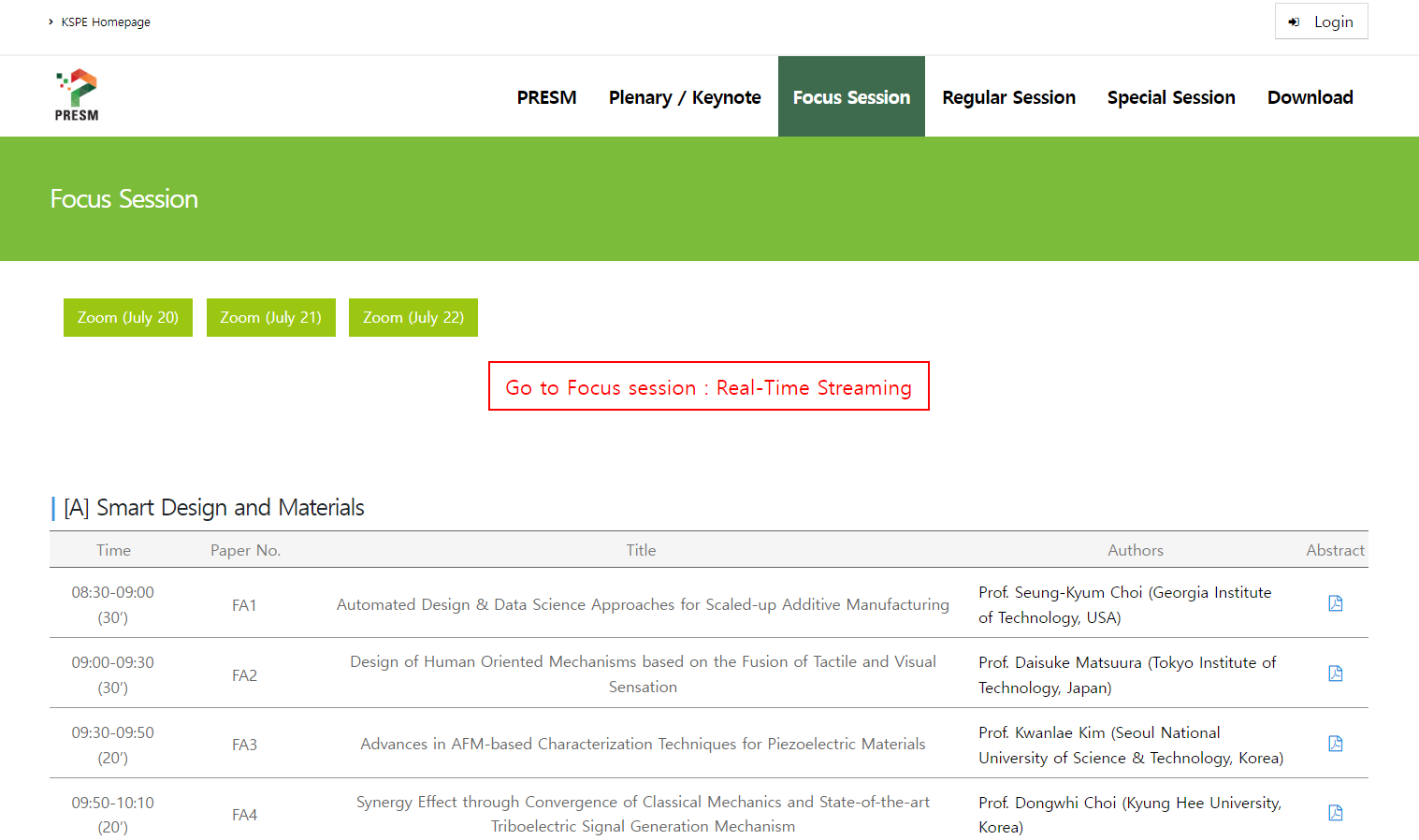Open the Plenary / Keynote menu
Screen dimensions: 1419x840
coord(685,97)
